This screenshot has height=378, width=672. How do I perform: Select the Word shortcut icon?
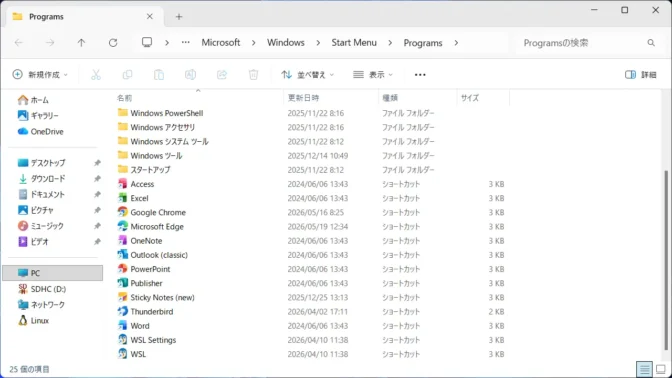123,325
